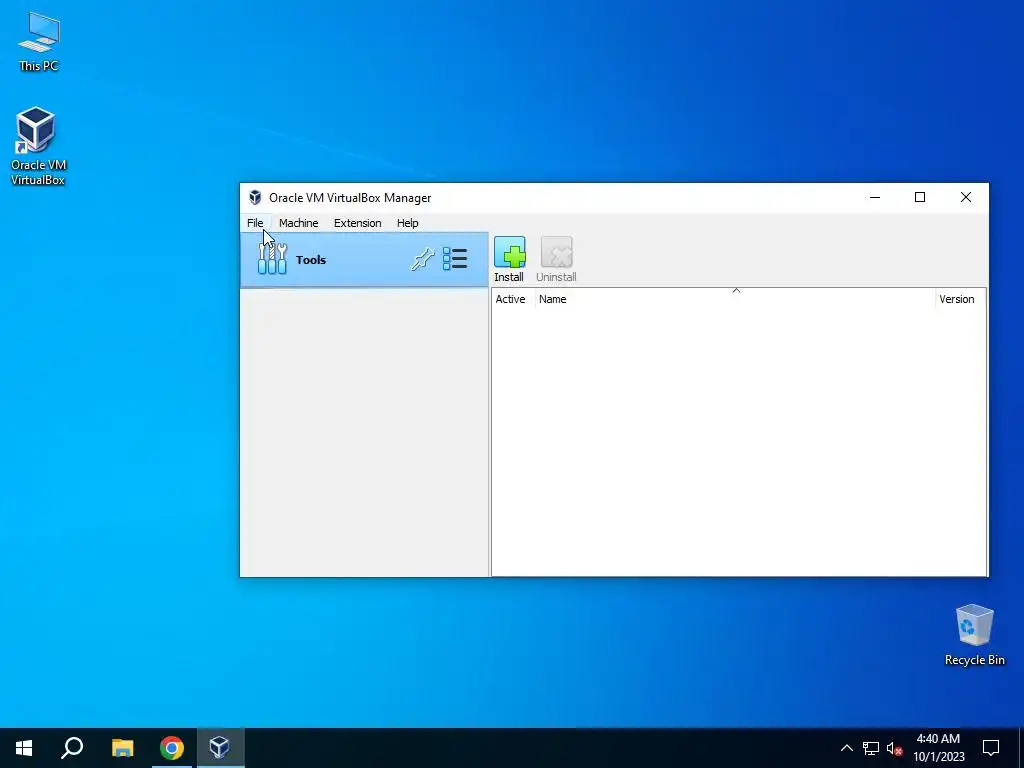Screen dimensions: 1024x768
Task: Close the VirtualBox Manager window
Action: click(x=966, y=197)
